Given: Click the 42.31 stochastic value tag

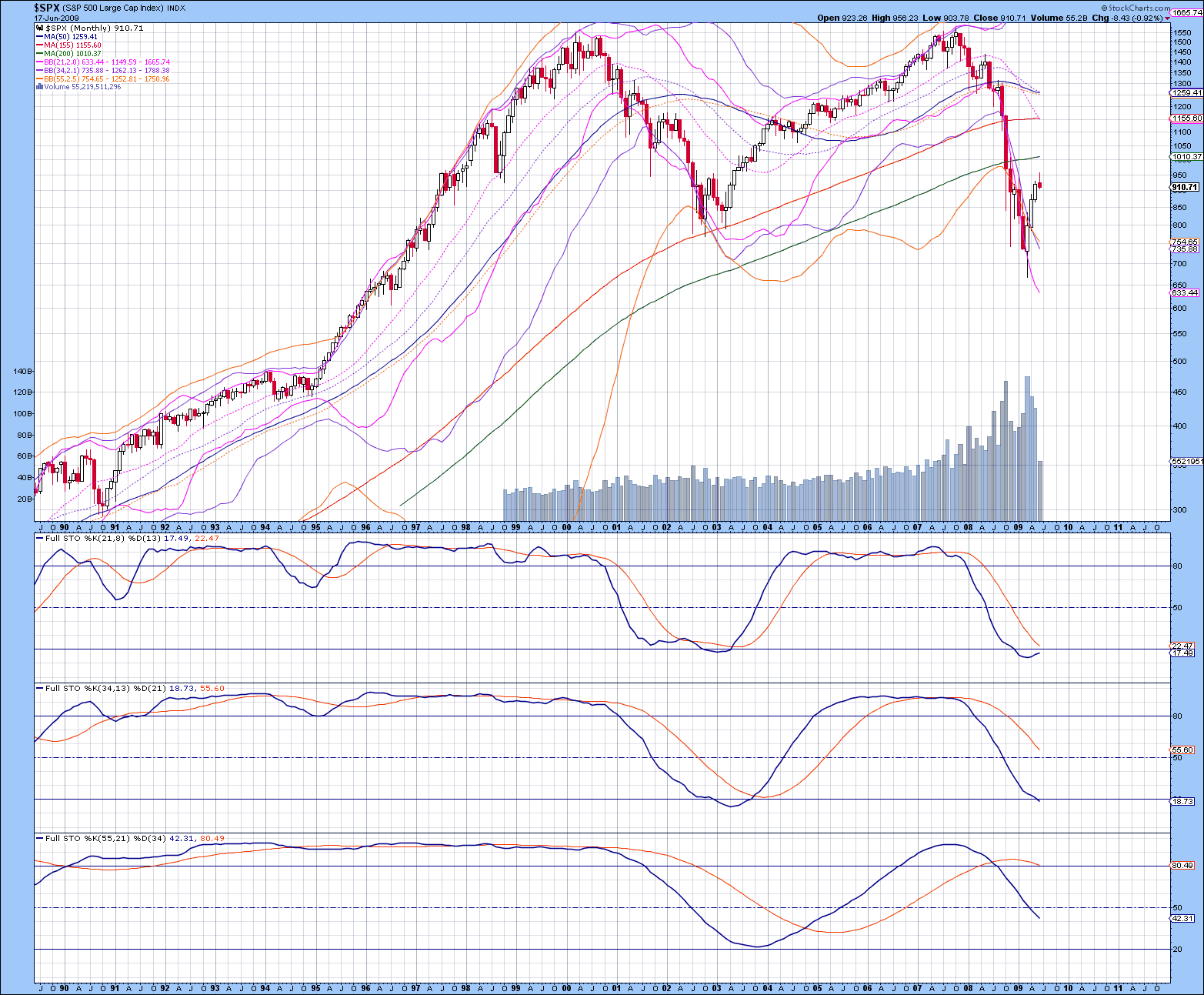Looking at the screenshot, I should (x=1182, y=919).
